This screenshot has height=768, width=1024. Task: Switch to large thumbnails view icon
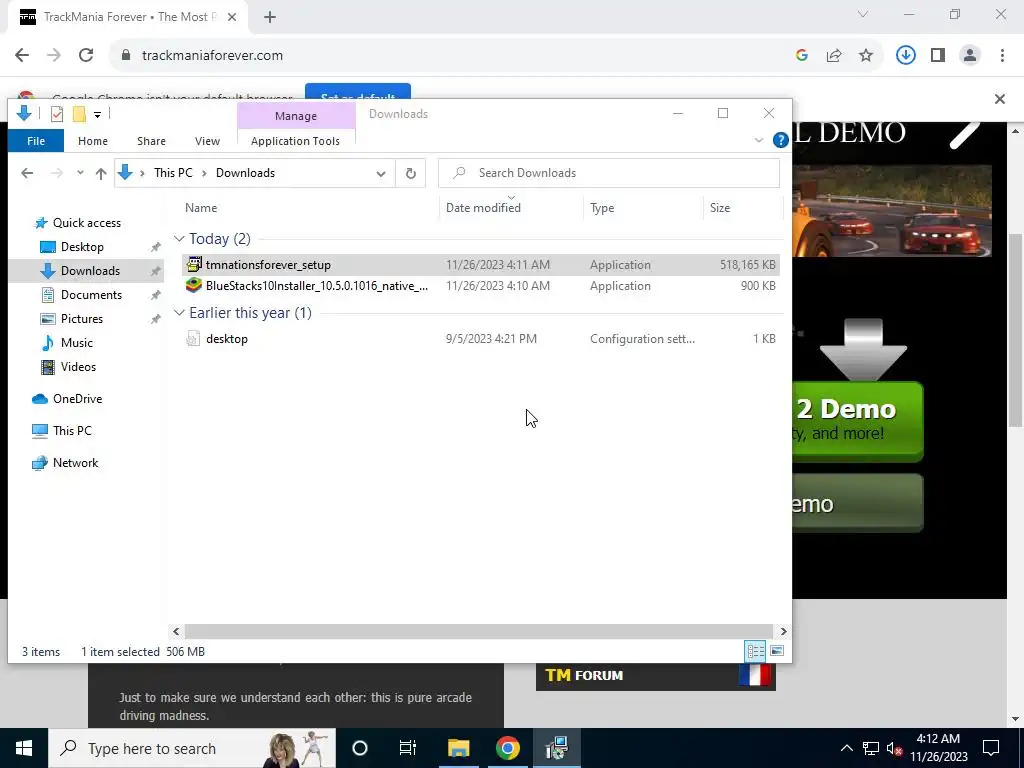point(776,651)
